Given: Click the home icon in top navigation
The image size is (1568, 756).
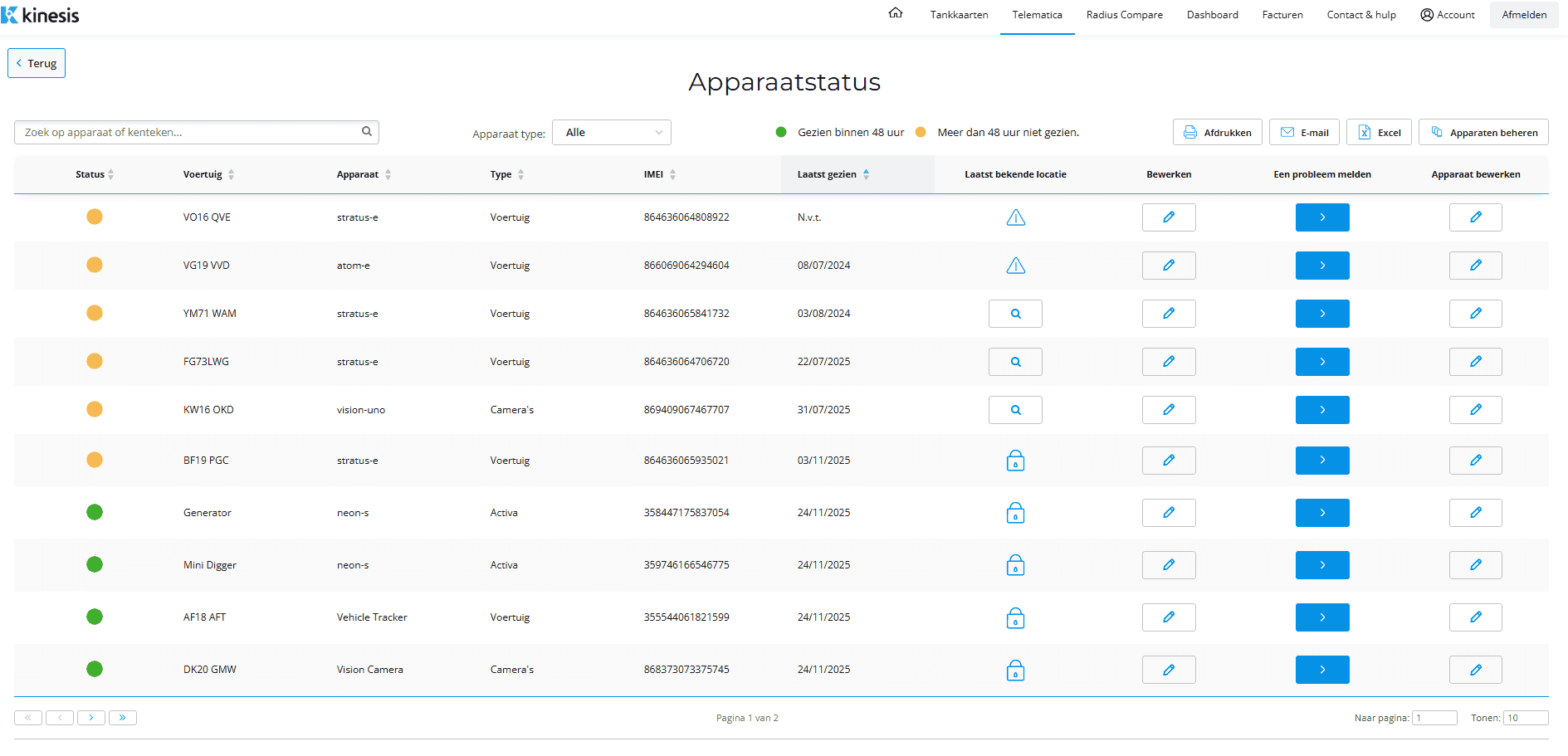Looking at the screenshot, I should 895,13.
